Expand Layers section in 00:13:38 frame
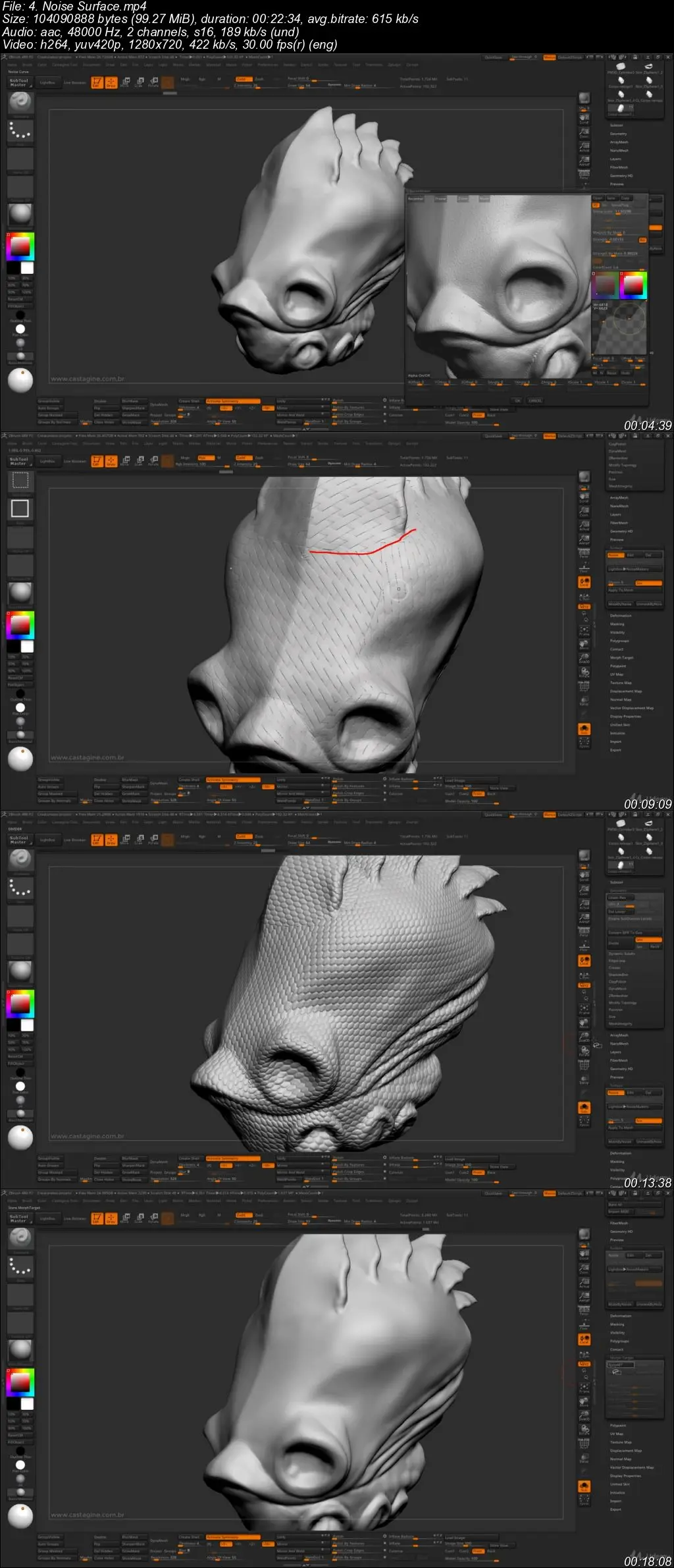 [x=616, y=1052]
